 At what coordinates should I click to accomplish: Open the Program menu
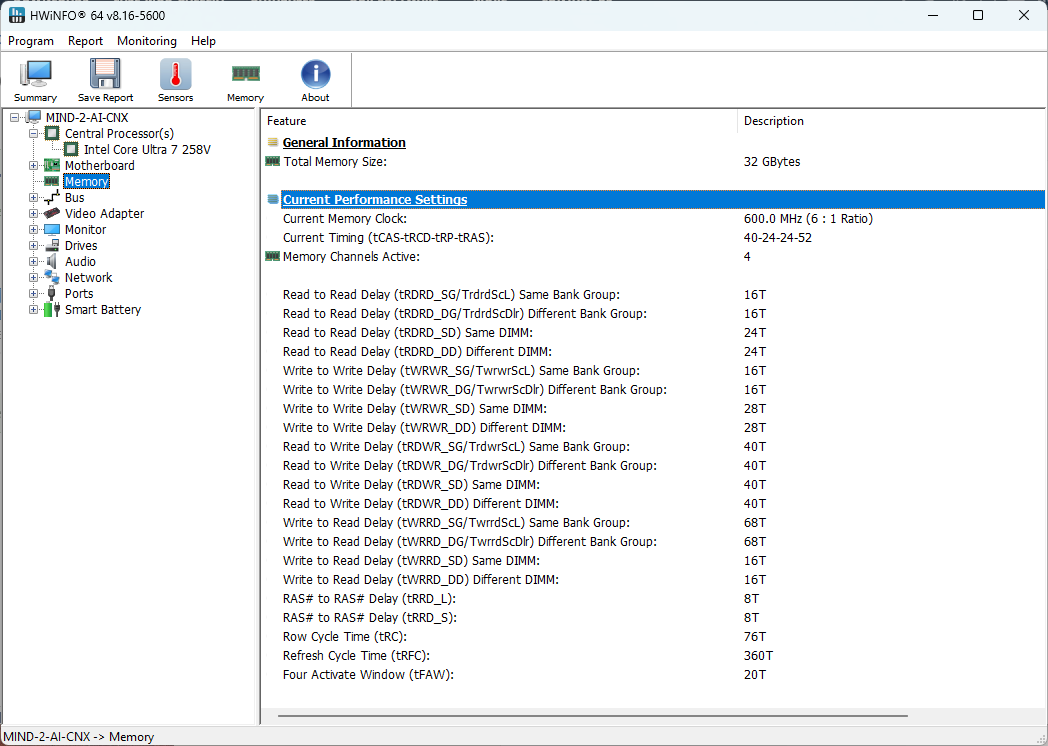tap(31, 41)
